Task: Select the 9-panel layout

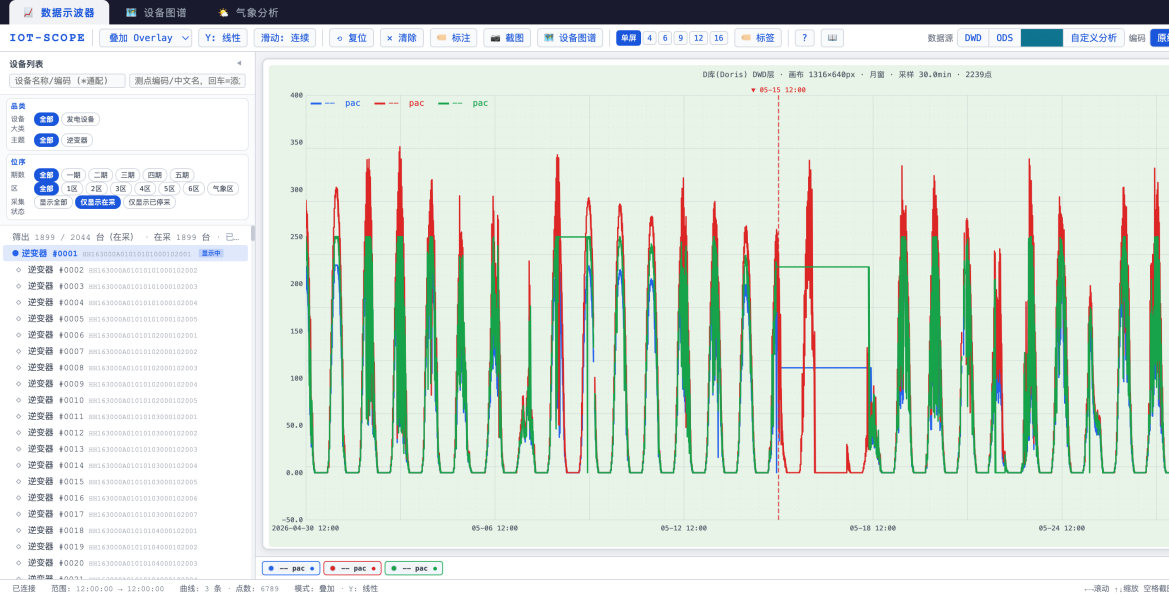Action: (x=680, y=38)
